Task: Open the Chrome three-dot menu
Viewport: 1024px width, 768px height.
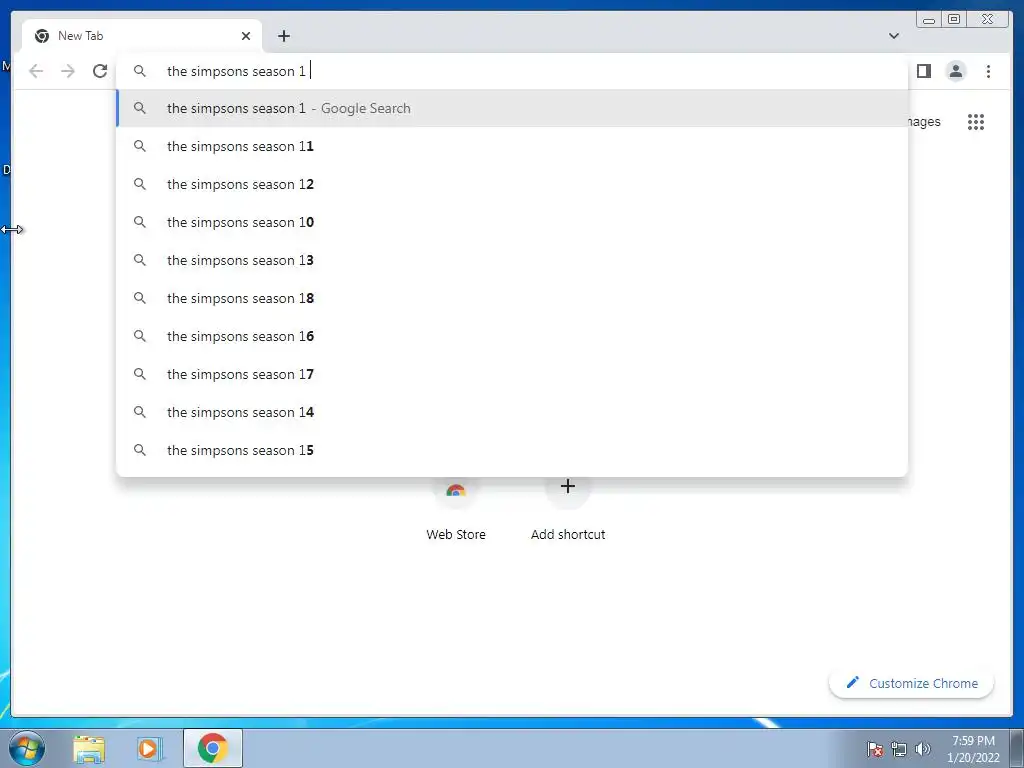Action: pyautogui.click(x=988, y=71)
